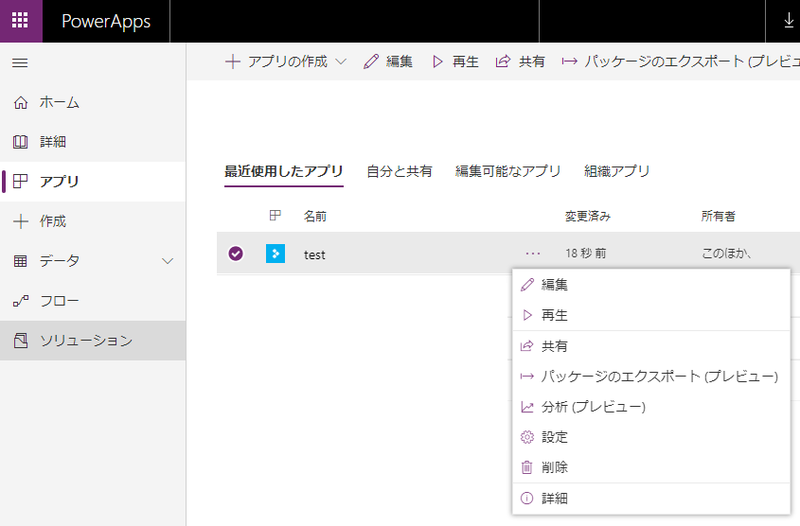
Task: Expand the データ sidebar chevron
Action: [167, 261]
